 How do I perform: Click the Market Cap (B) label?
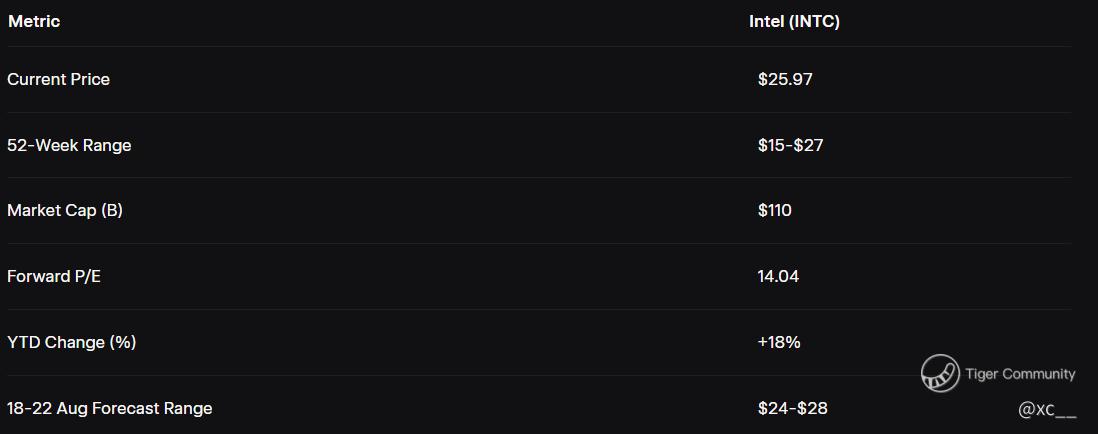(65, 210)
